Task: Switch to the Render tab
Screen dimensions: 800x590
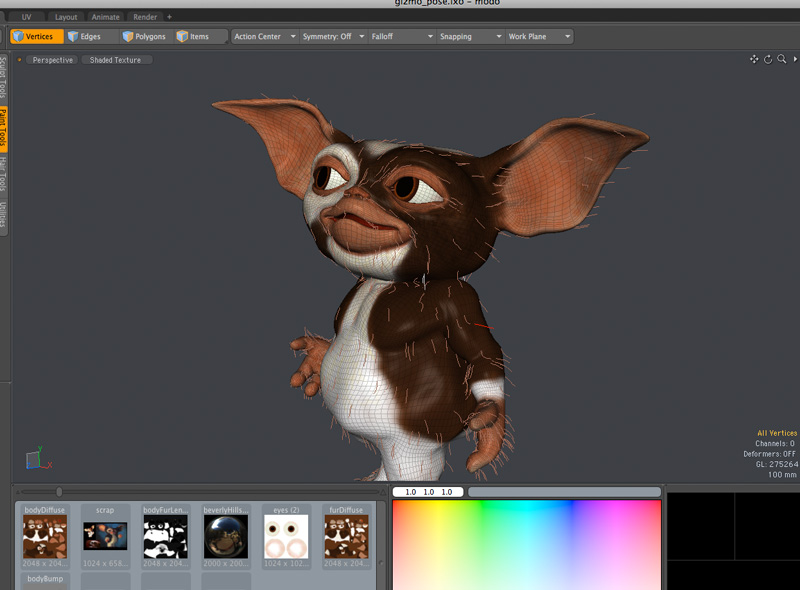Action: tap(145, 17)
